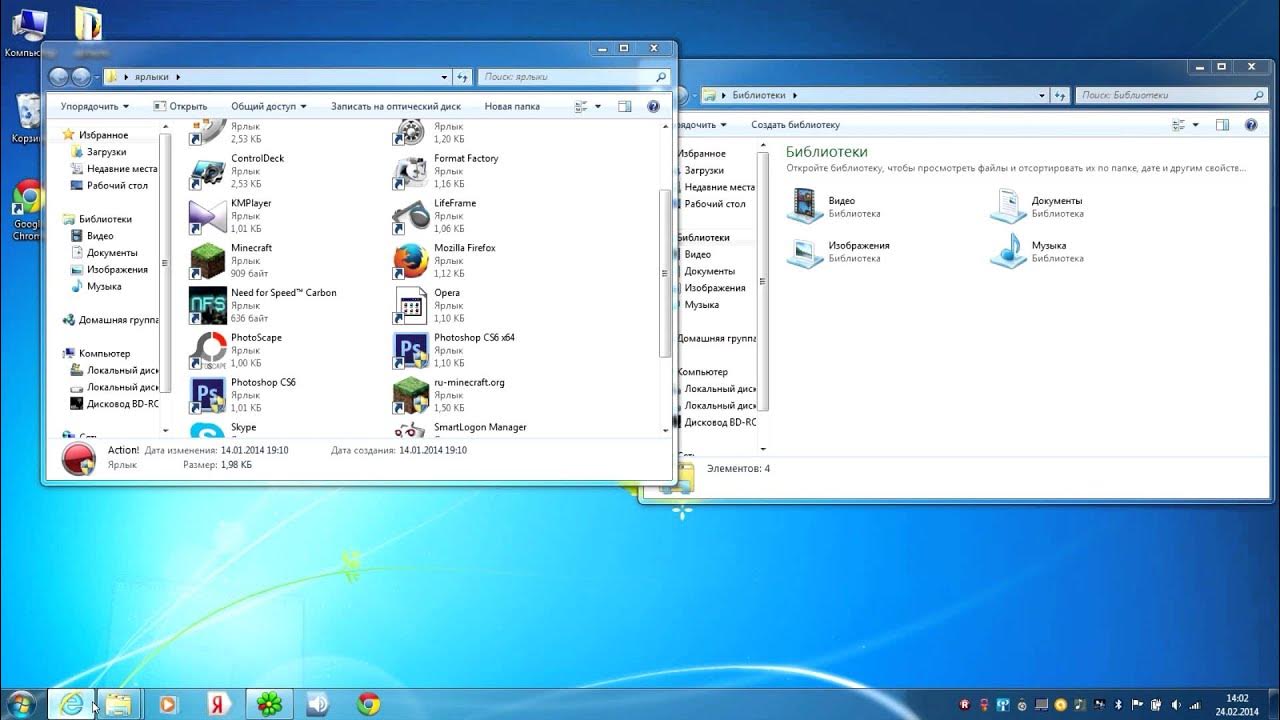Viewport: 1280px width, 720px height.
Task: Toggle preview pane in ярлыки window
Action: (x=625, y=106)
